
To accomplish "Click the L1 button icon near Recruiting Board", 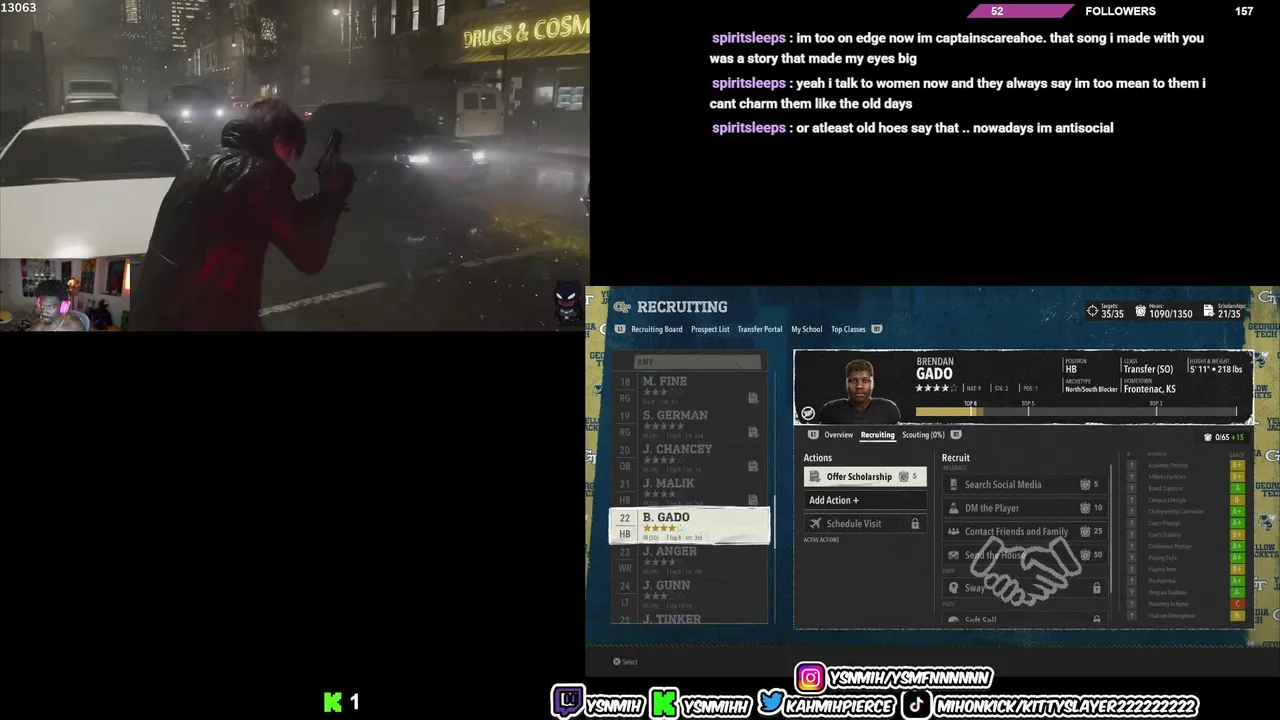I will click(x=620, y=329).
